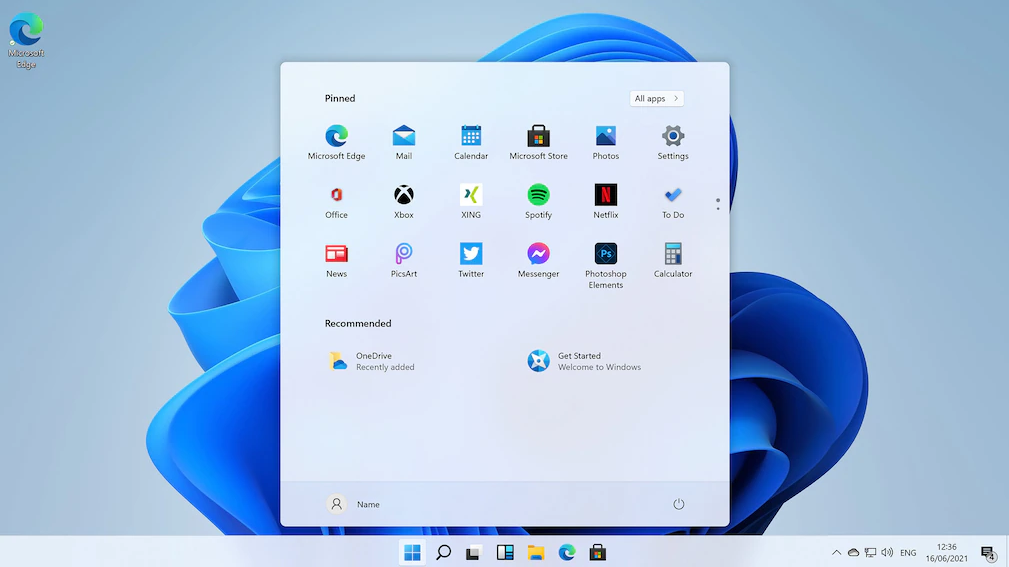Select the Microsoft Edge desktop shortcut
The image size is (1009, 567).
(x=26, y=40)
